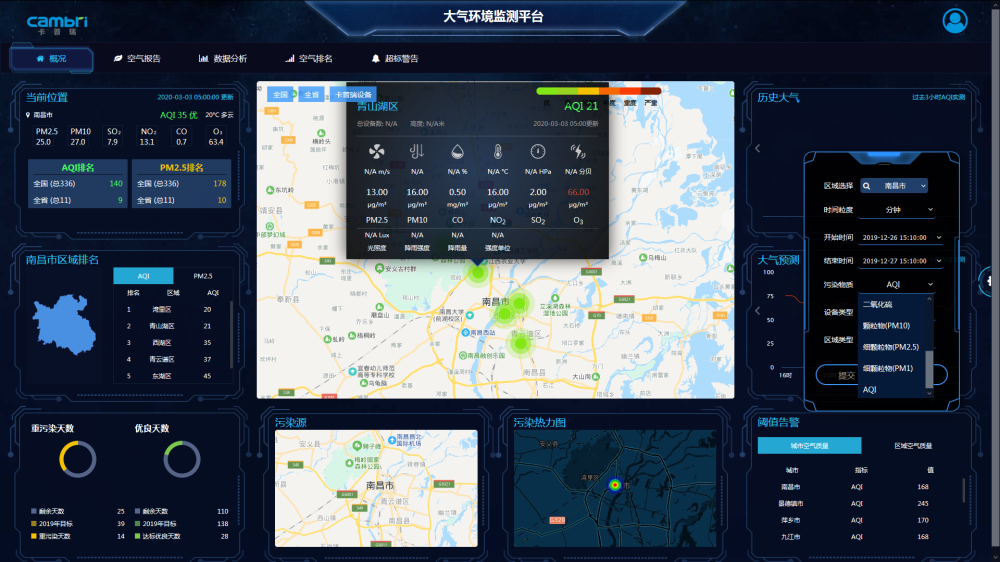Image resolution: width=1000 pixels, height=562 pixels.
Task: Click the 青山湖区 ranking row
Action: pyautogui.click(x=171, y=326)
